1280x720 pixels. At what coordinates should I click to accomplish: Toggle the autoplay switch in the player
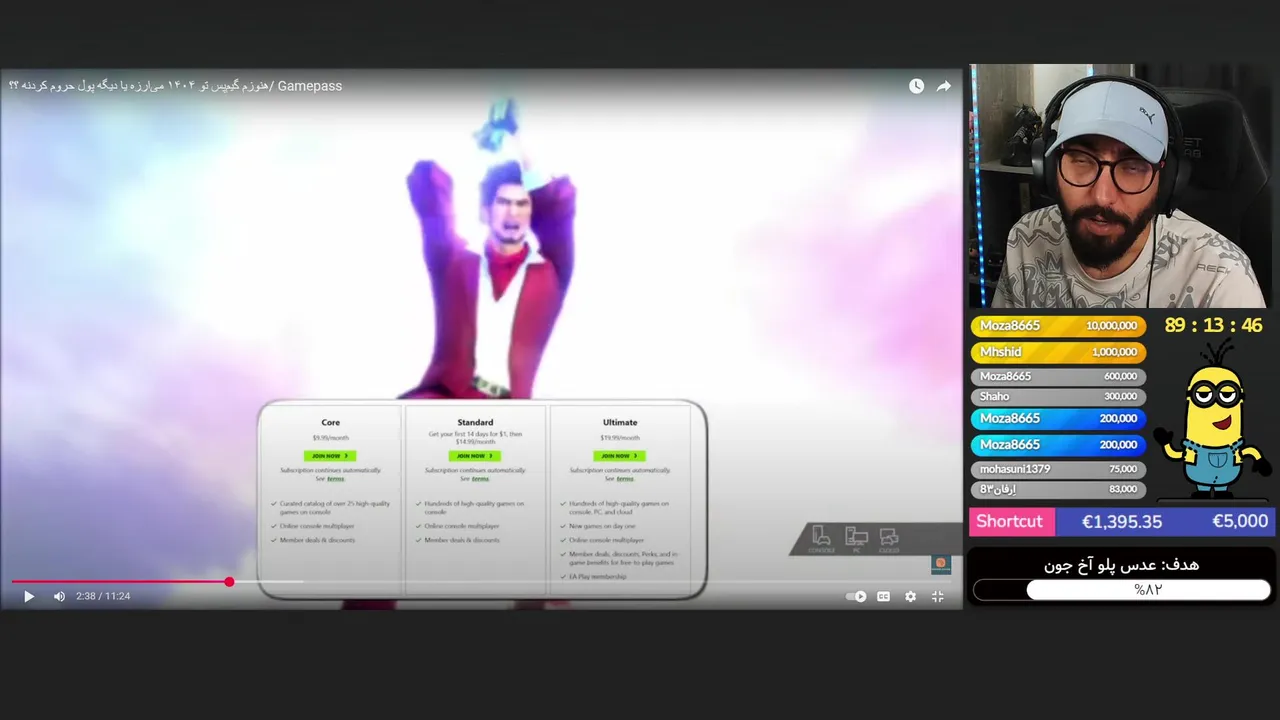tap(856, 596)
